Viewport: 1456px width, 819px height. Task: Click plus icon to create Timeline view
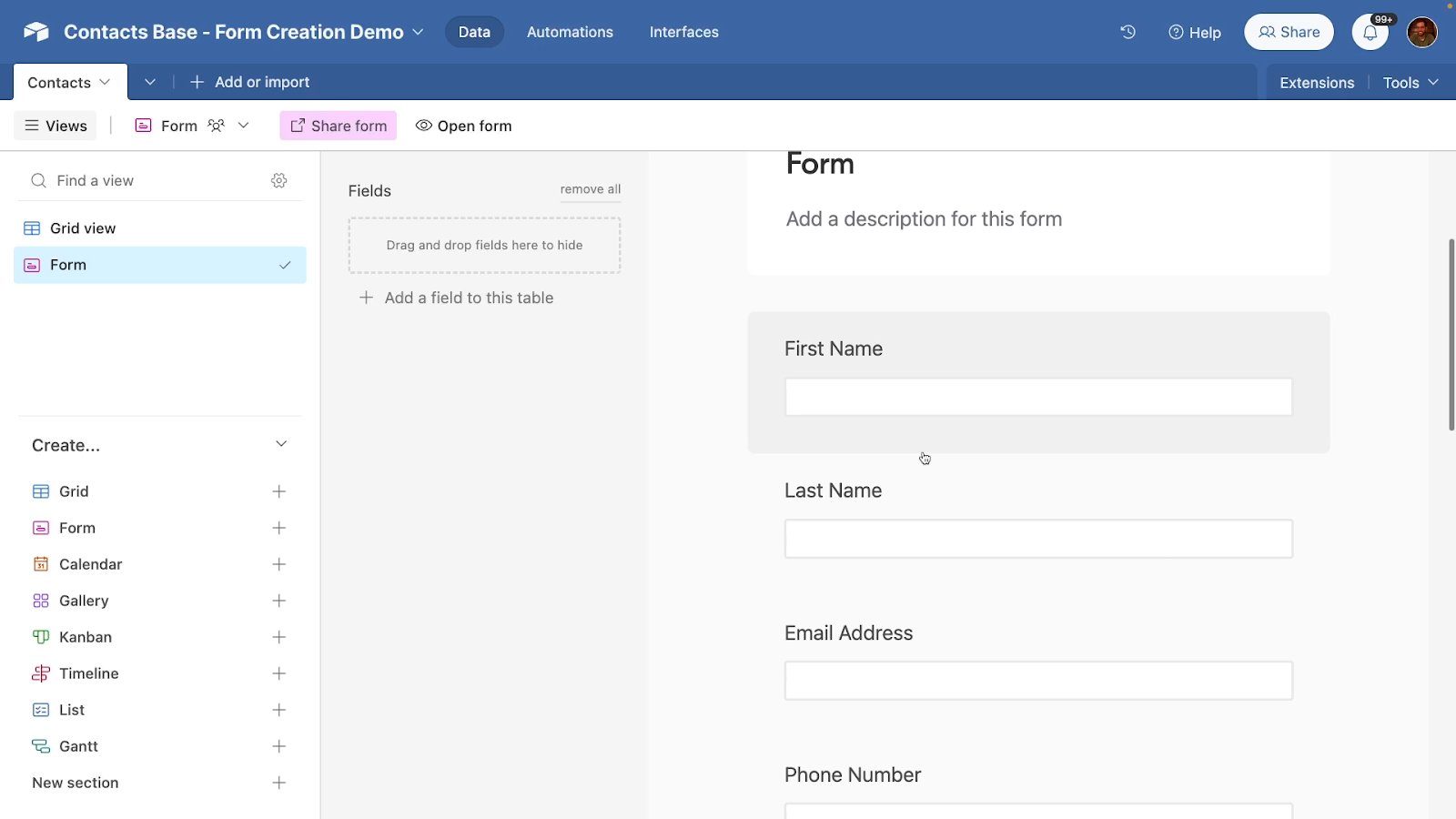point(279,673)
